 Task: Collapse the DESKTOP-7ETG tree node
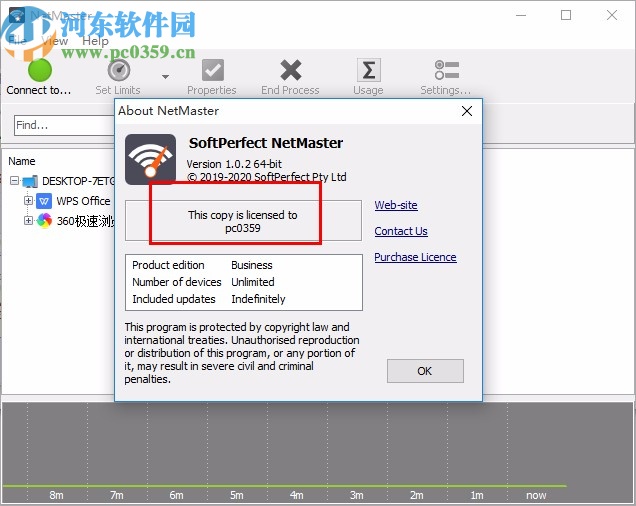point(15,180)
